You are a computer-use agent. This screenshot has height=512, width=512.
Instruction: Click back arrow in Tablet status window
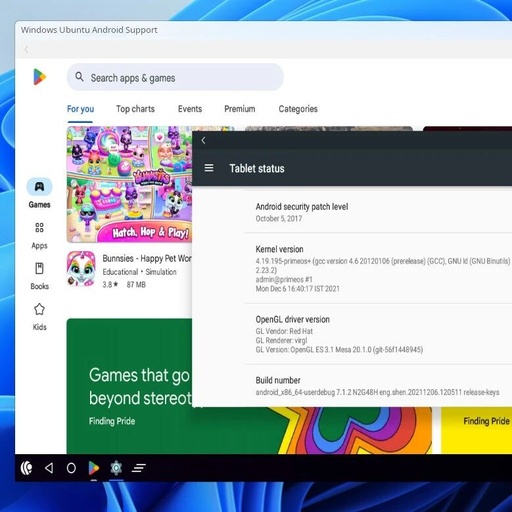coord(203,141)
